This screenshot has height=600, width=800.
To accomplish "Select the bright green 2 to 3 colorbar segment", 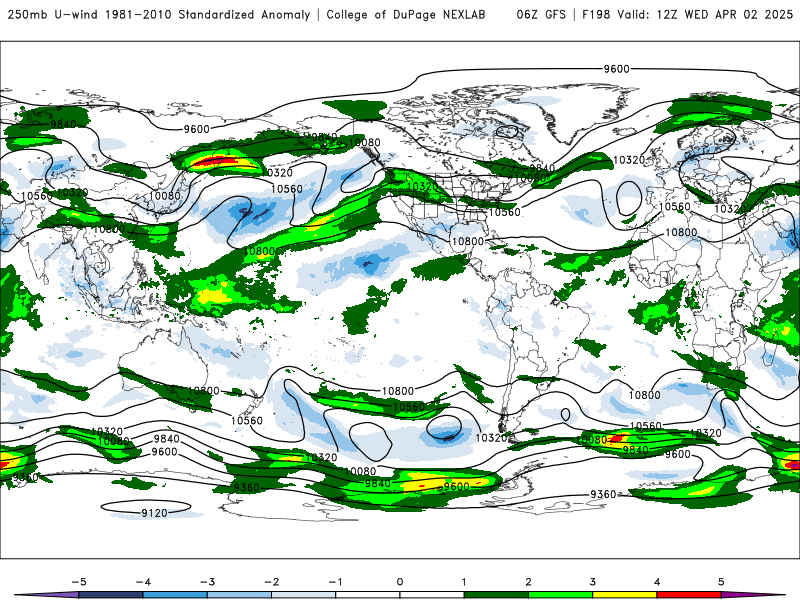I will (560, 595).
